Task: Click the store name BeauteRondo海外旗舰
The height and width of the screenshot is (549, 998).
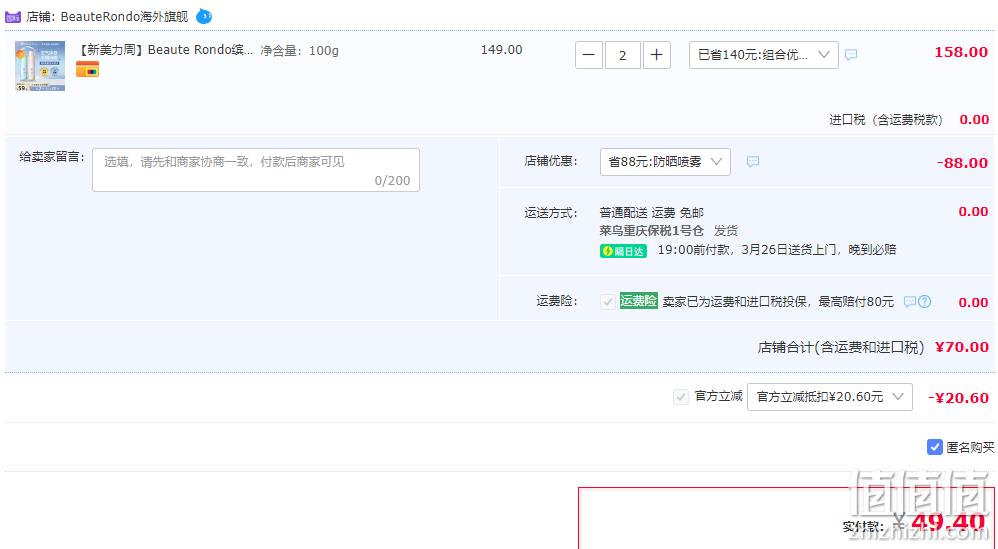Action: pyautogui.click(x=124, y=17)
